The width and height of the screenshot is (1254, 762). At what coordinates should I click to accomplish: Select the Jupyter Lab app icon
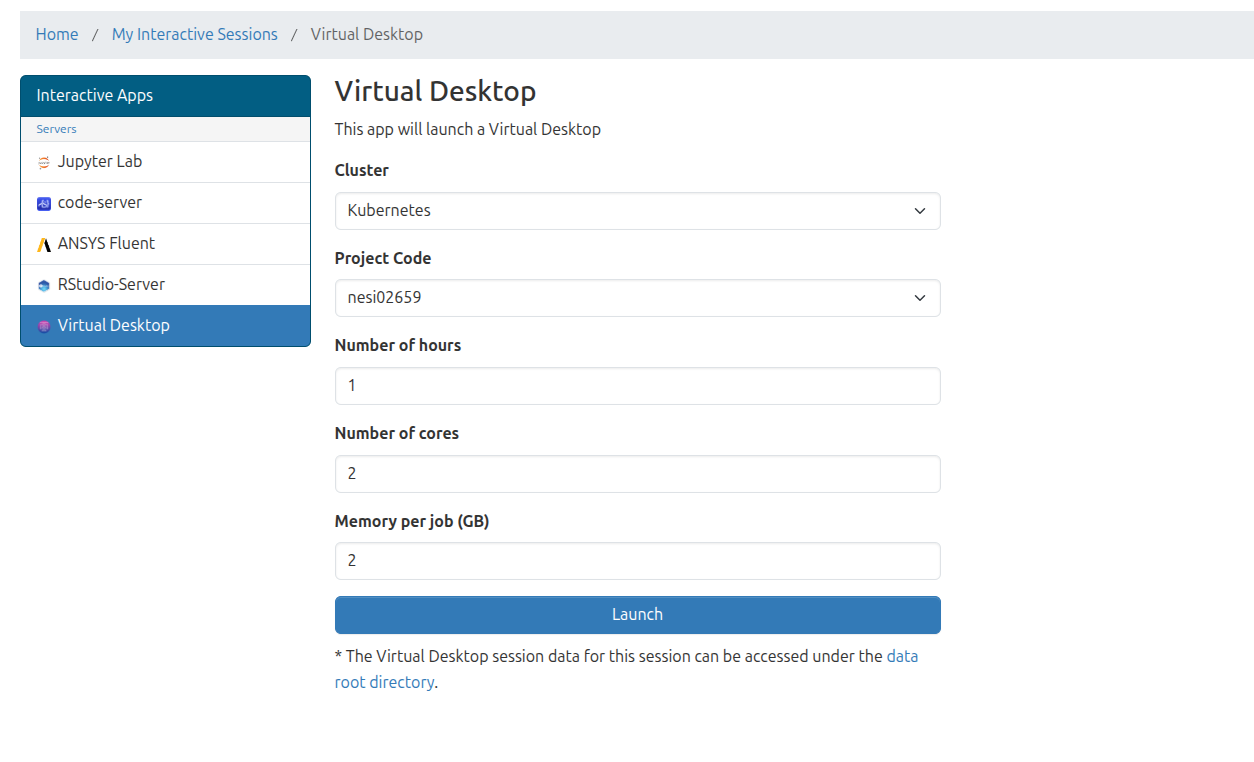(44, 161)
